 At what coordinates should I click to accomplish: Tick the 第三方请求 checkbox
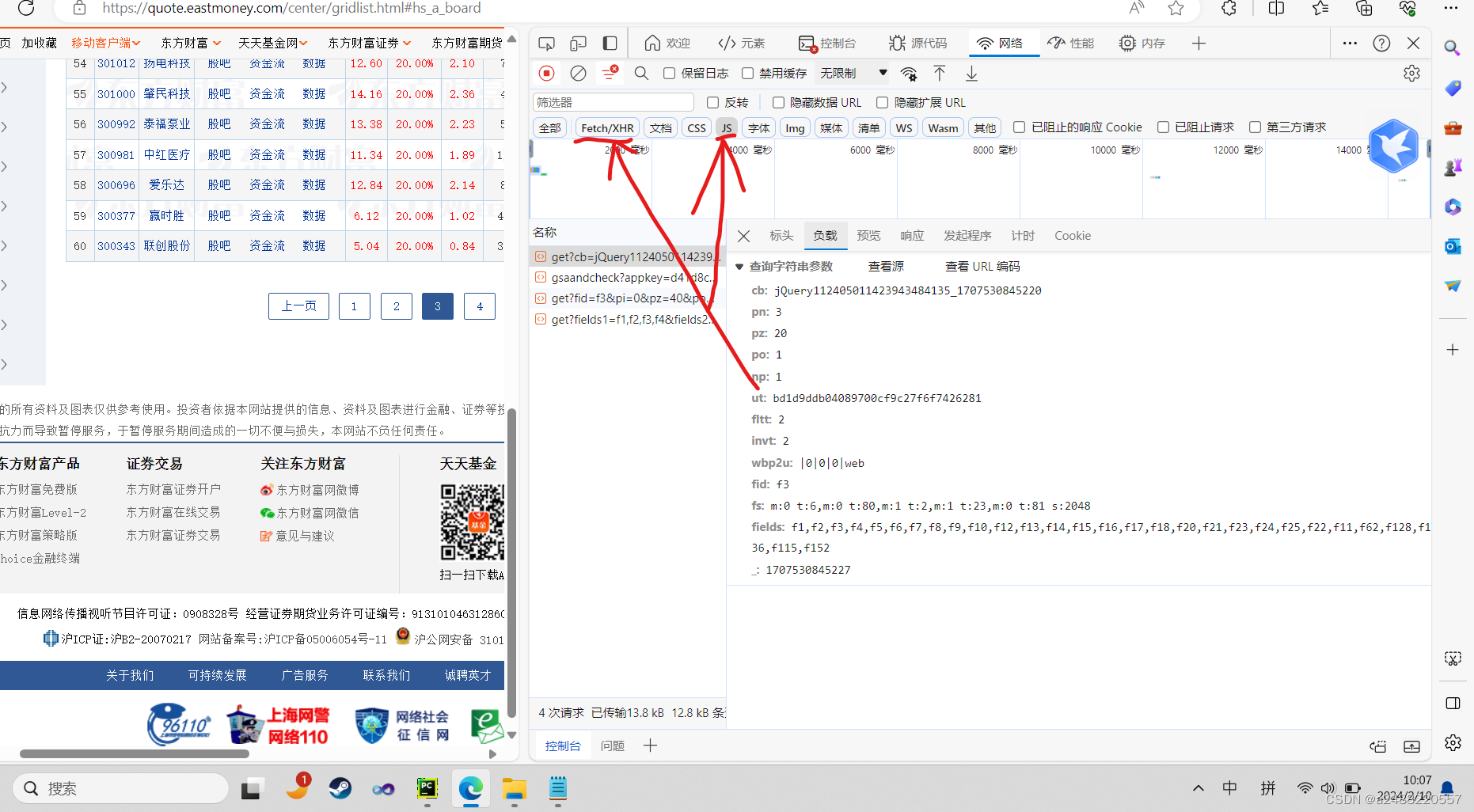pos(1255,127)
